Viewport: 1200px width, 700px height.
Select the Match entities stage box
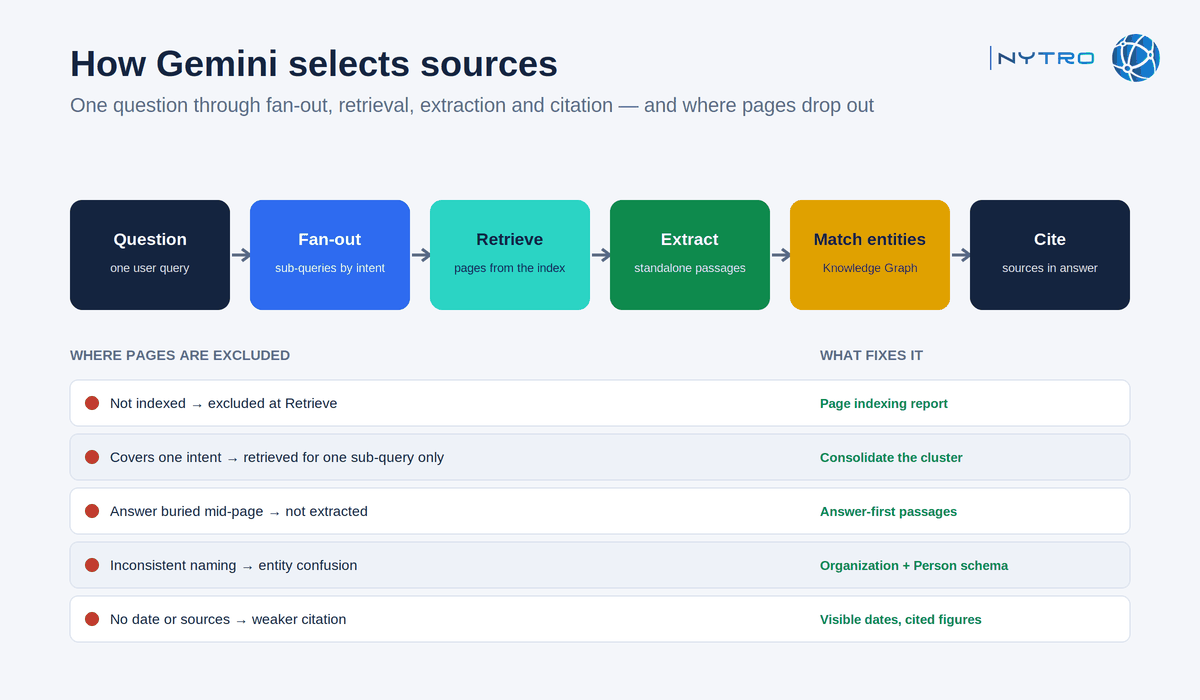tap(870, 255)
